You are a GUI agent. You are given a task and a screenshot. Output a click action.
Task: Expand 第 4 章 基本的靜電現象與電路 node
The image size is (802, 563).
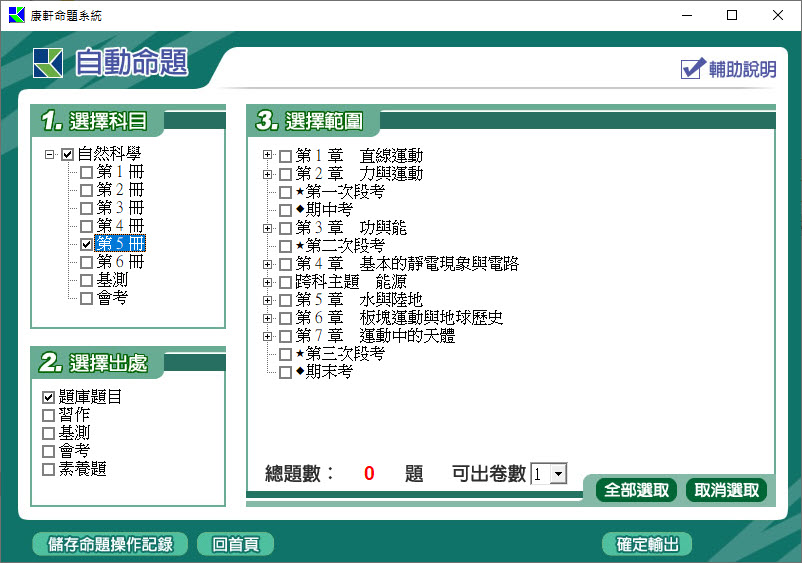pyautogui.click(x=267, y=264)
